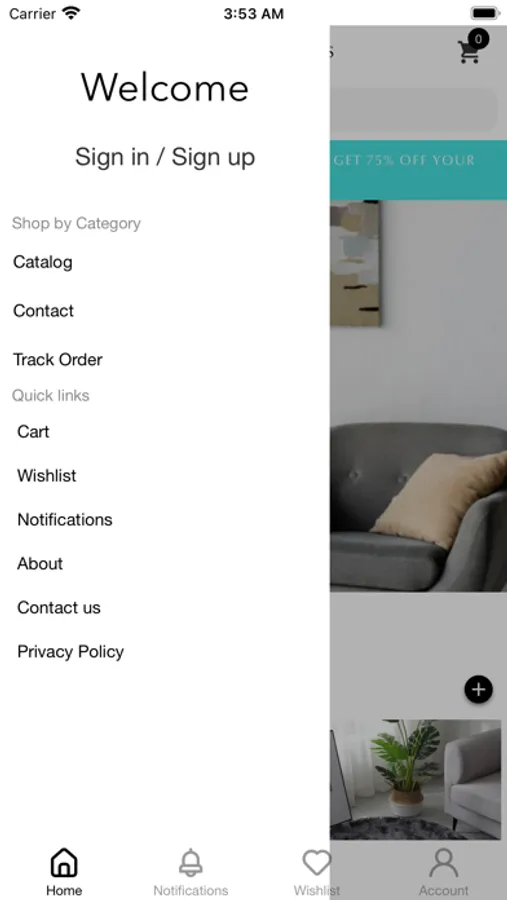The width and height of the screenshot is (507, 900).
Task: Open Wishlist from the drawer menu
Action: click(47, 475)
